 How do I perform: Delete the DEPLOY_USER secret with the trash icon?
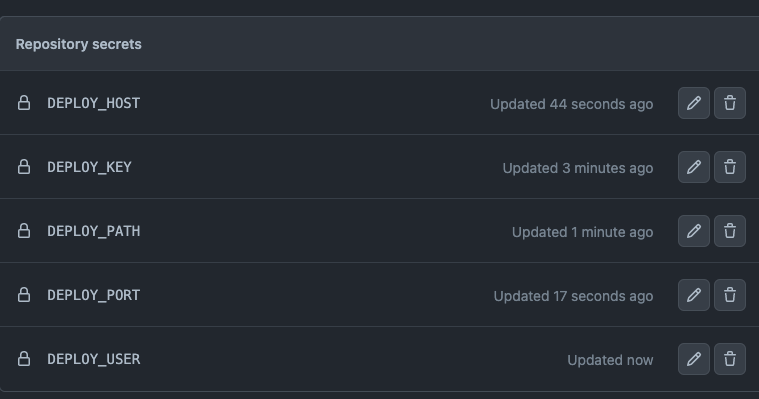(730, 359)
